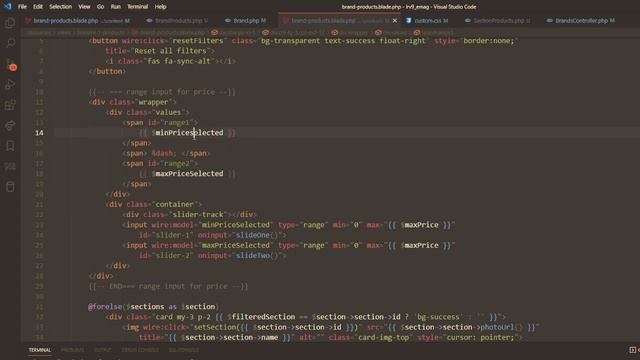This screenshot has height=360, width=640.
Task: Open the Help menu
Action: (x=160, y=7)
